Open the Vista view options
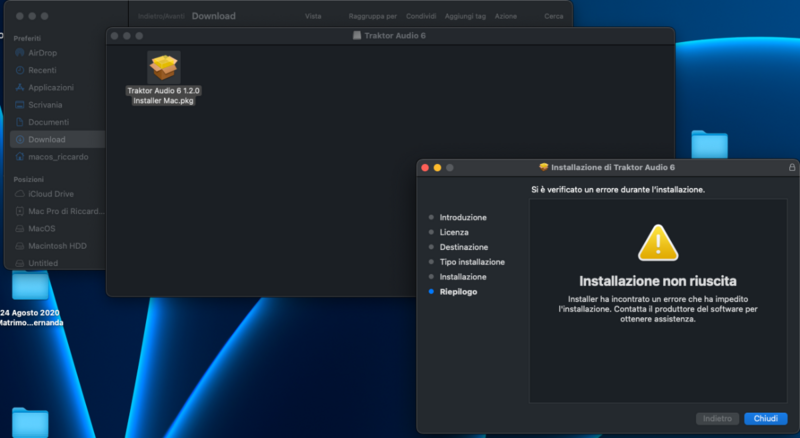 click(313, 17)
